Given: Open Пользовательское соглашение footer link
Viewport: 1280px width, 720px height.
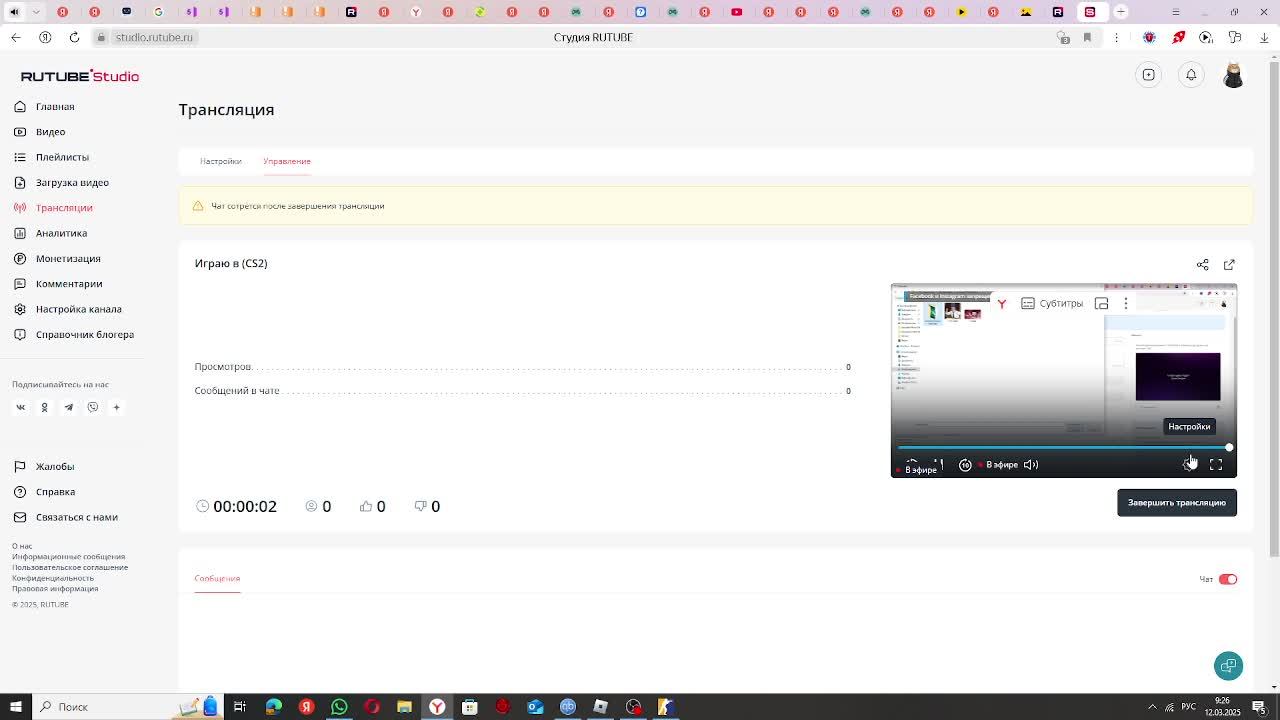Looking at the screenshot, I should [x=70, y=567].
